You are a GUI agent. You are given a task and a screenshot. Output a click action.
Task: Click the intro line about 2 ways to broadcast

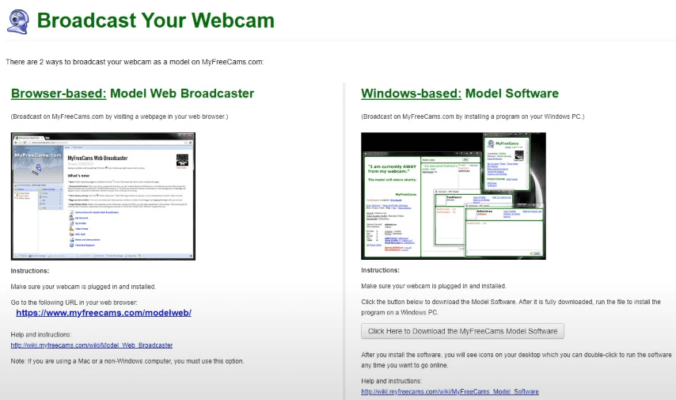click(135, 62)
